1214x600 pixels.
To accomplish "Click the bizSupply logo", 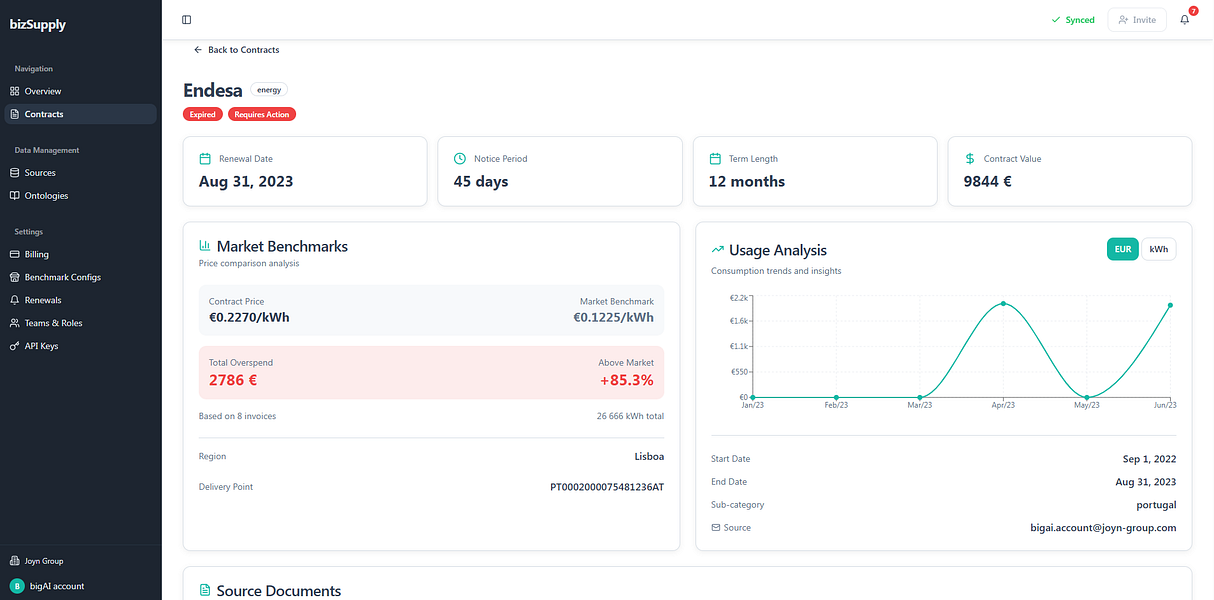I will click(38, 24).
